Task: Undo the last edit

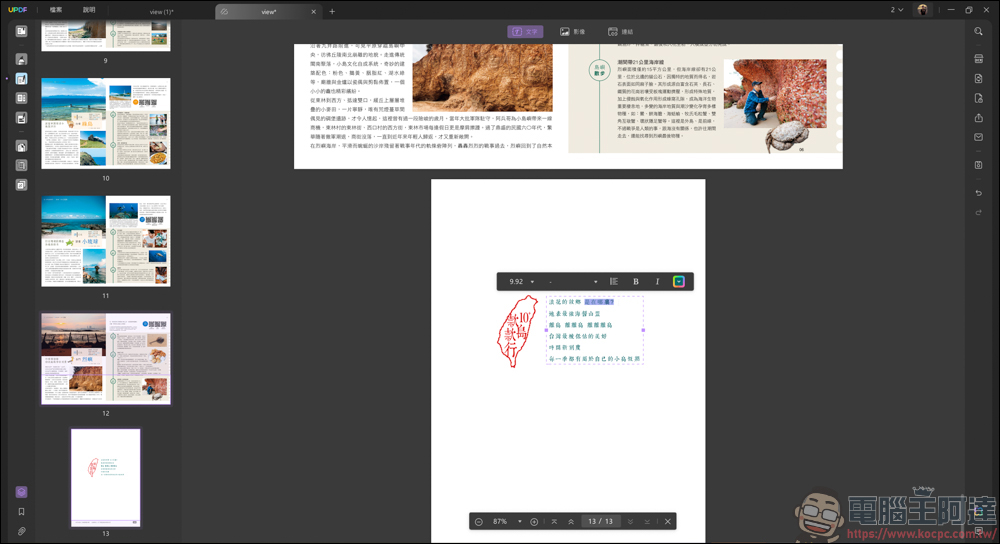Action: pyautogui.click(x=978, y=193)
